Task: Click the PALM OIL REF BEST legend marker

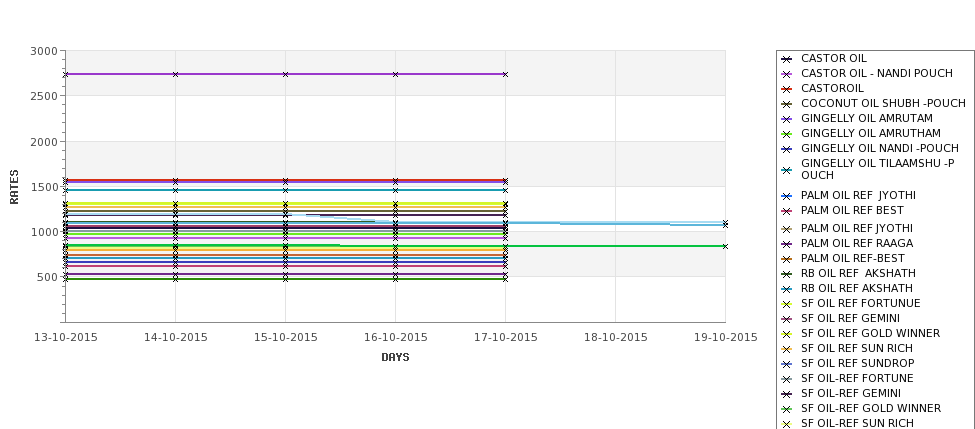Action: pyautogui.click(x=786, y=211)
